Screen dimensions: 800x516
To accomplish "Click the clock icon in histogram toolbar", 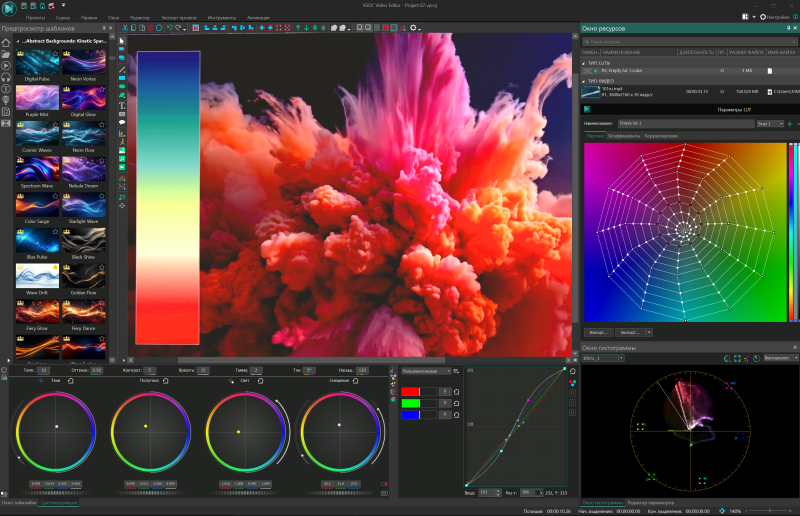I will [757, 358].
